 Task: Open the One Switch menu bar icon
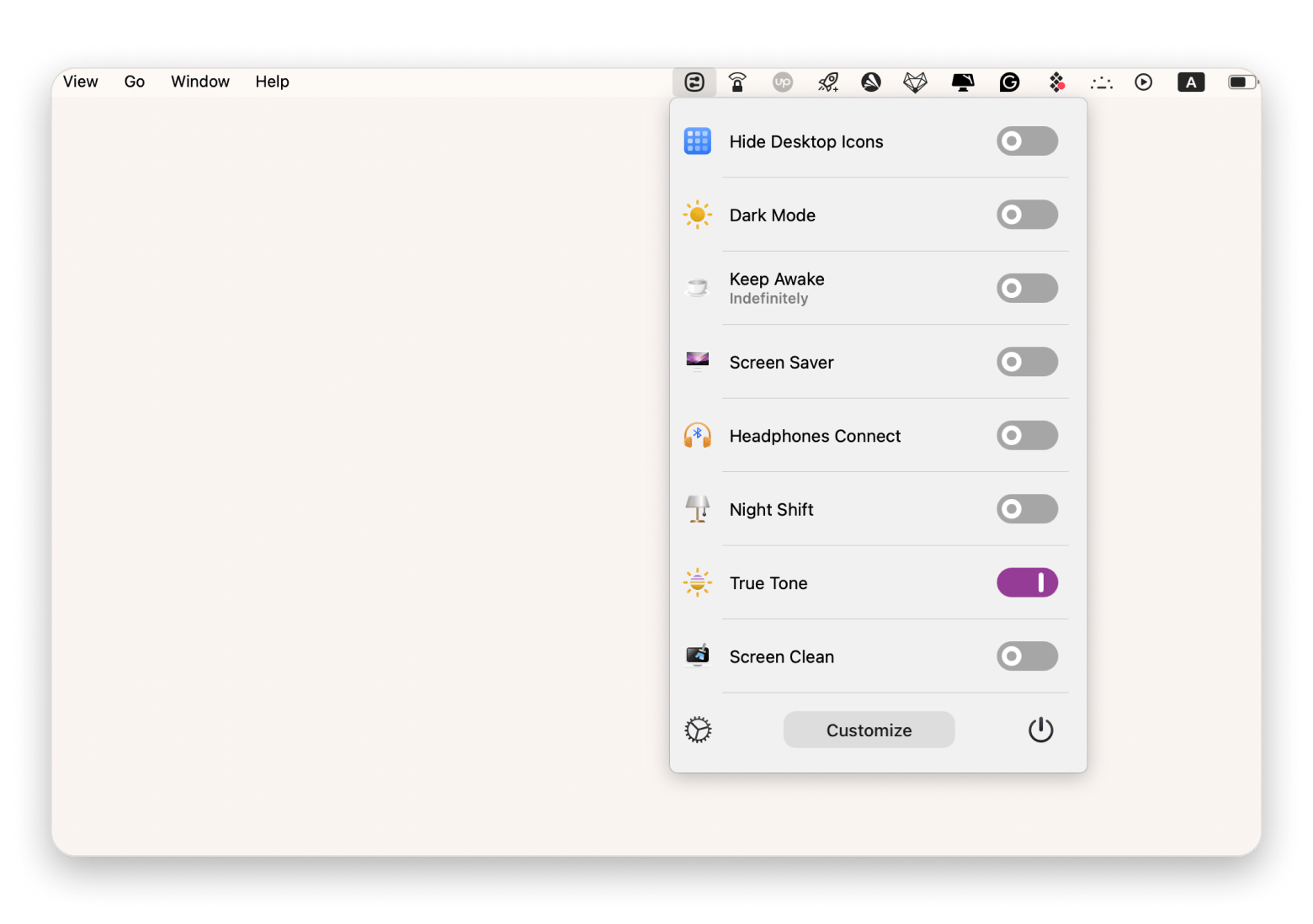[694, 82]
